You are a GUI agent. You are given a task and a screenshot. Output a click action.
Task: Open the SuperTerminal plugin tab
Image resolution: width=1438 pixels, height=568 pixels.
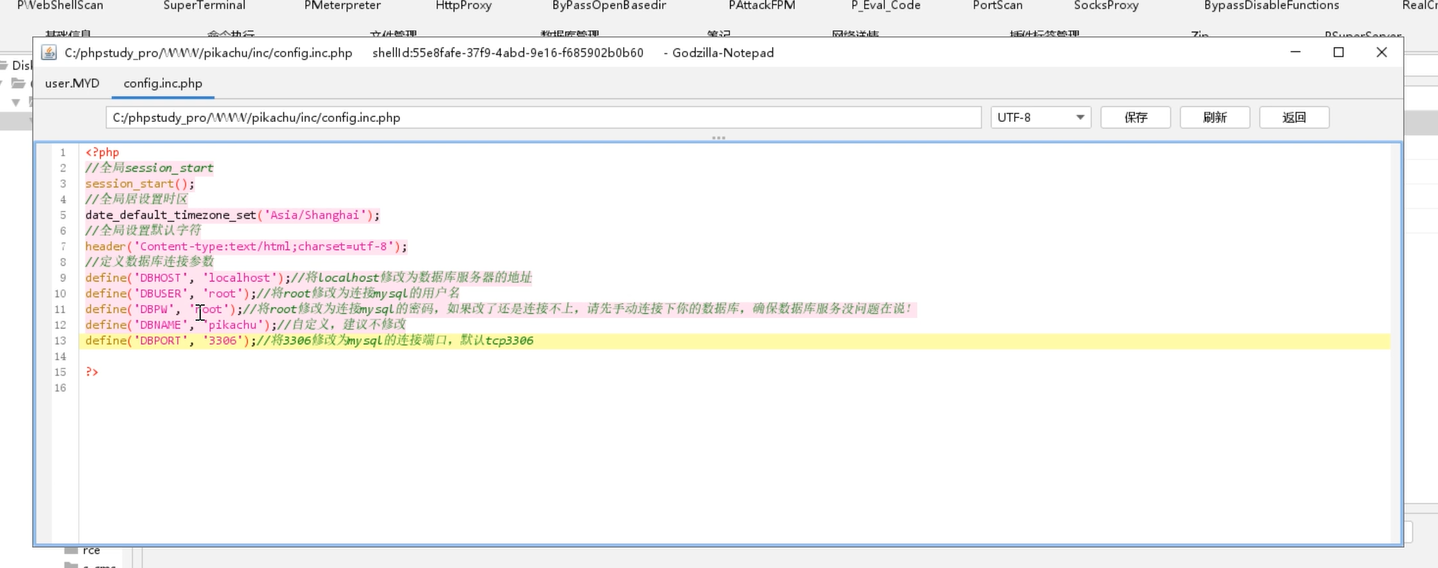tap(204, 6)
